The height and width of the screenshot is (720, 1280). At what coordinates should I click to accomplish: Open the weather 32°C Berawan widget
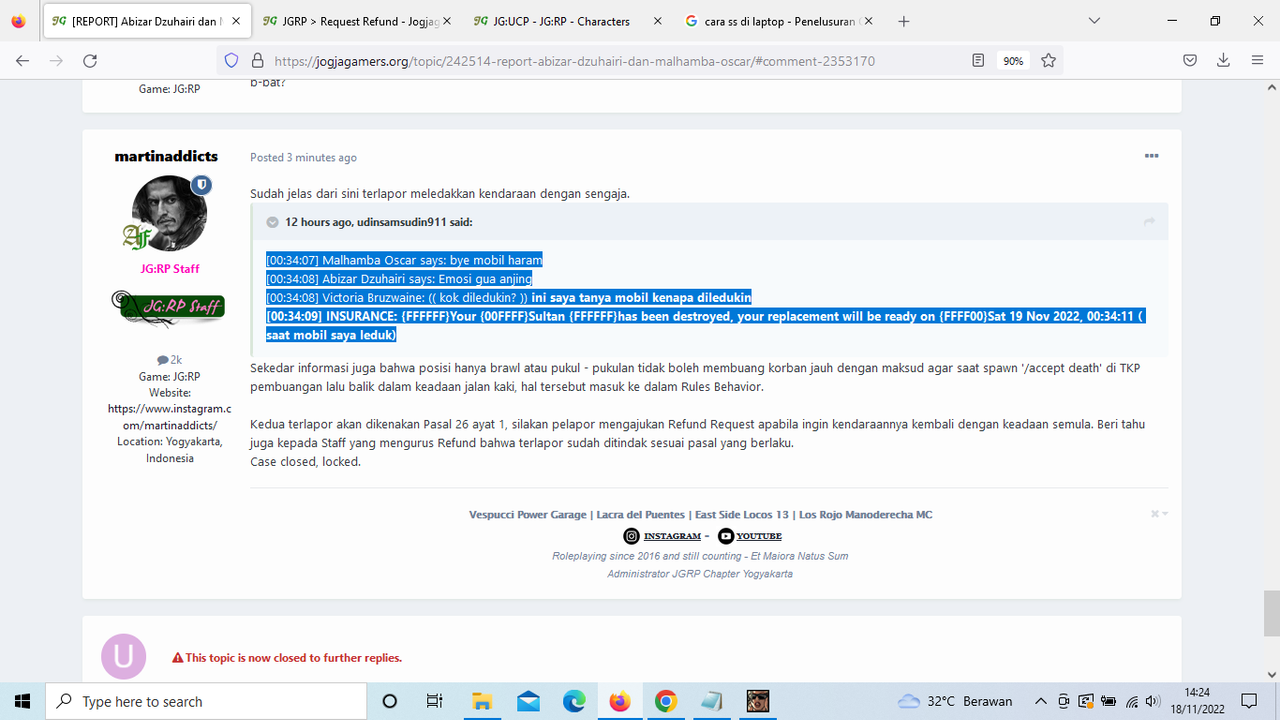point(955,701)
